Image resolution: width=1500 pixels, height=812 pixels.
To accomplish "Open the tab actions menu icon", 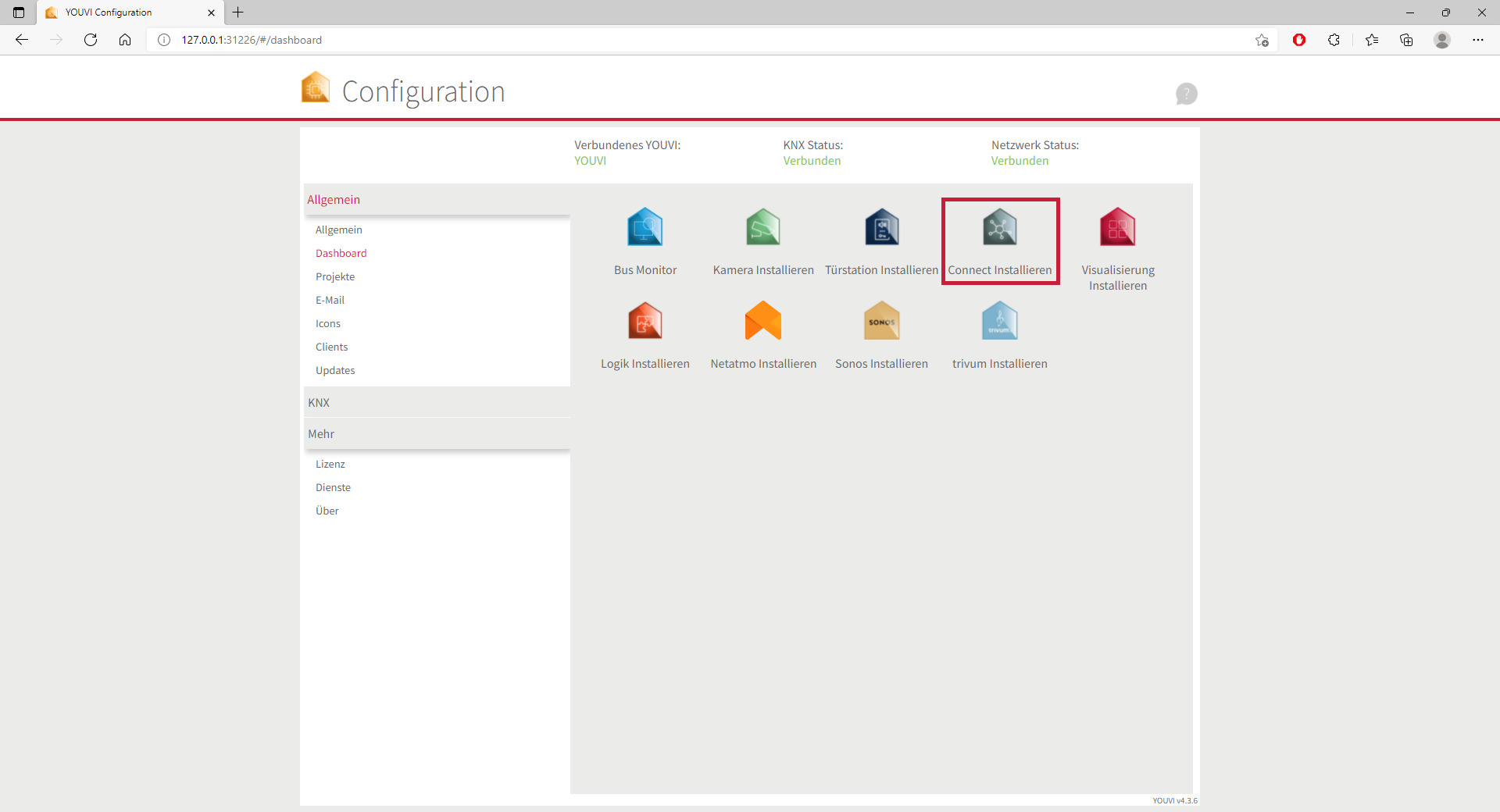I will 19,12.
